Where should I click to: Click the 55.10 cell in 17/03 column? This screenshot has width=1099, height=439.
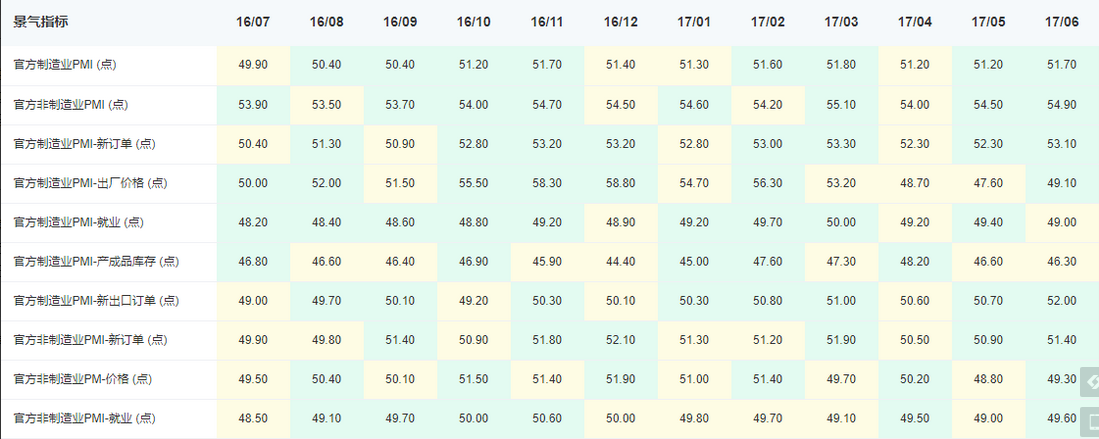841,104
